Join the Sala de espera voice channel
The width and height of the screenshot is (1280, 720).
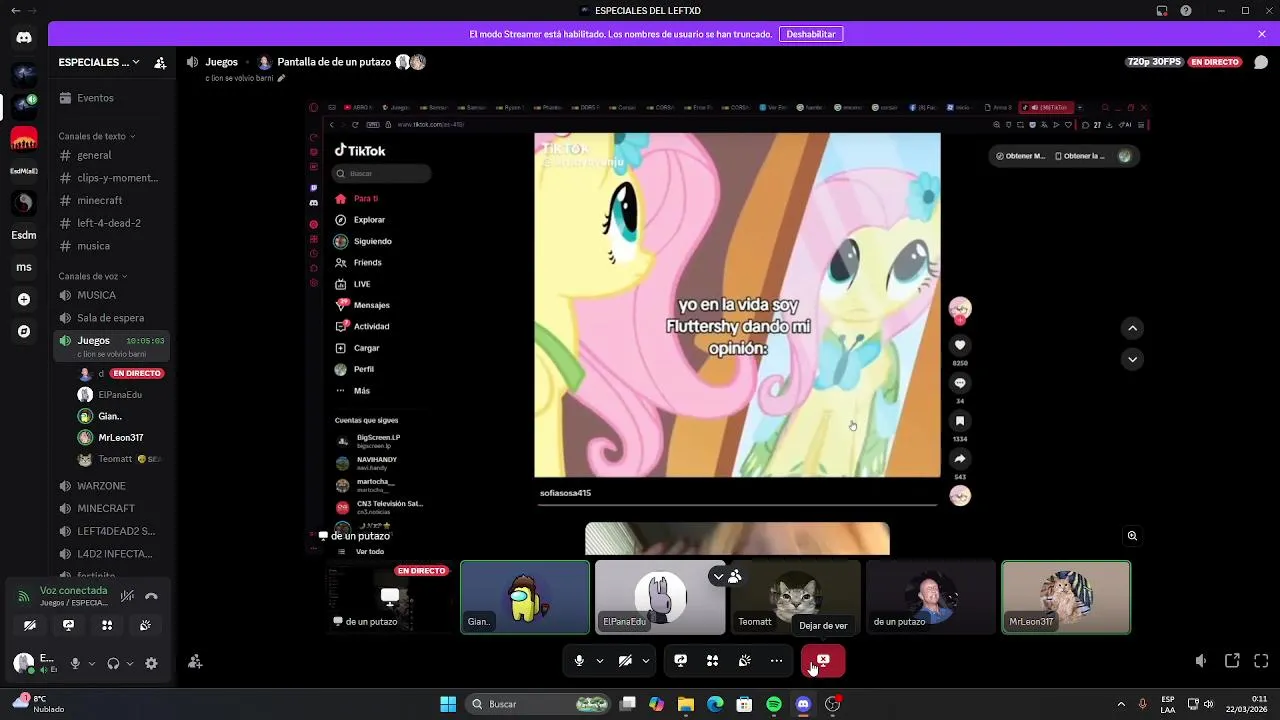tap(110, 318)
